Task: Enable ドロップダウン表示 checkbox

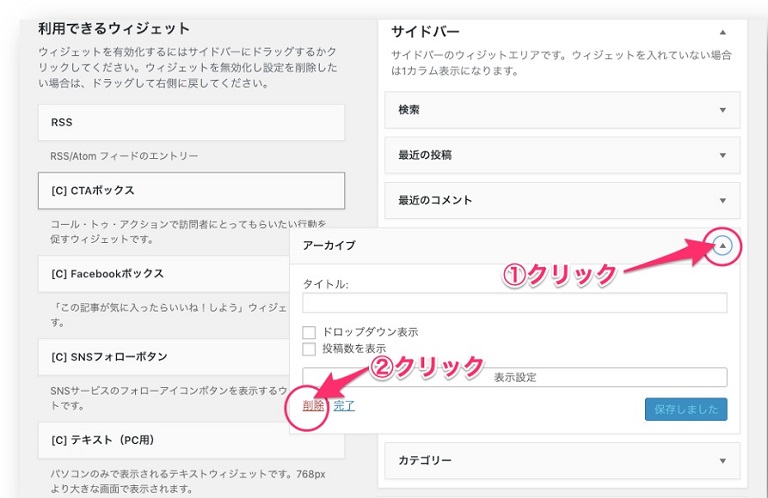Action: click(309, 332)
